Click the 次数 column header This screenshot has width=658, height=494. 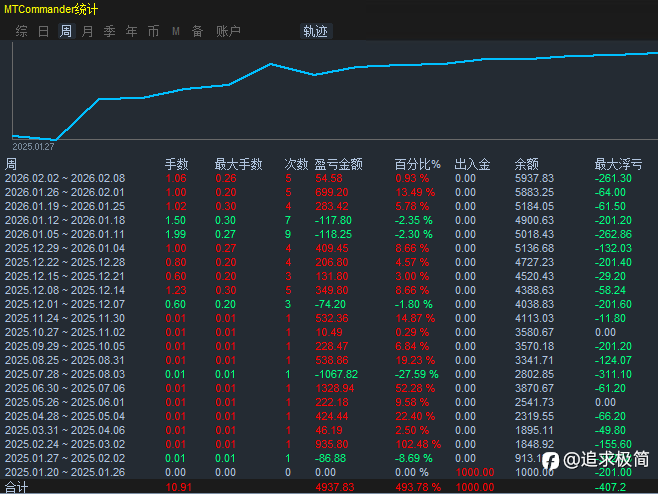(x=296, y=164)
